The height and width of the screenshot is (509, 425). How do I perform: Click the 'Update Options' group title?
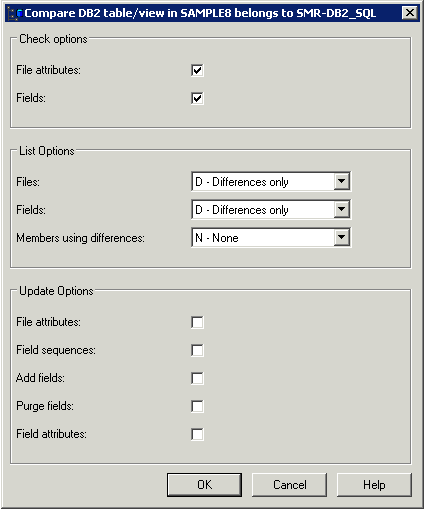click(56, 291)
